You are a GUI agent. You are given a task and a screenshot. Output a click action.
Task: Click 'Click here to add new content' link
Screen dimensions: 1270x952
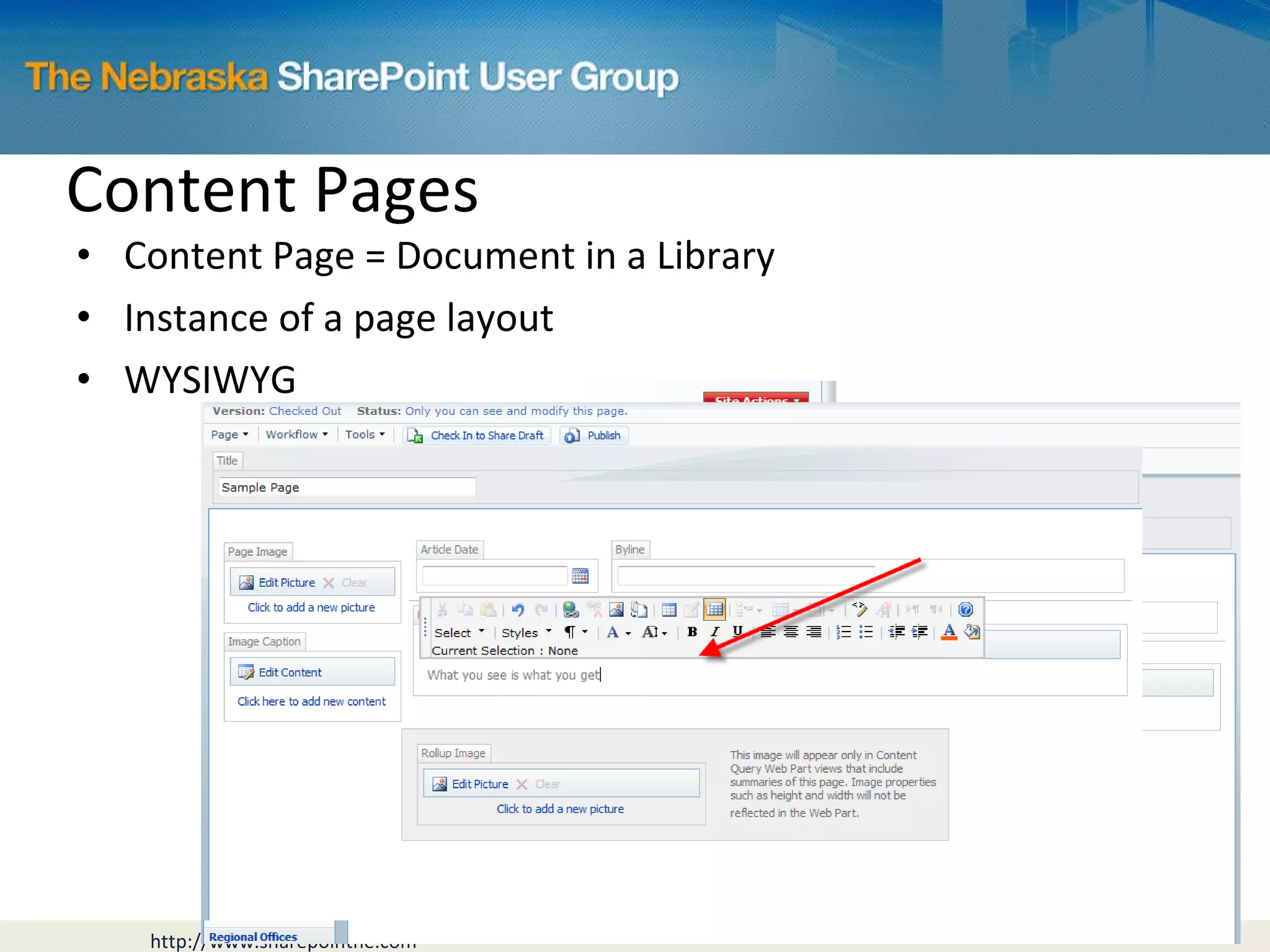(x=311, y=701)
